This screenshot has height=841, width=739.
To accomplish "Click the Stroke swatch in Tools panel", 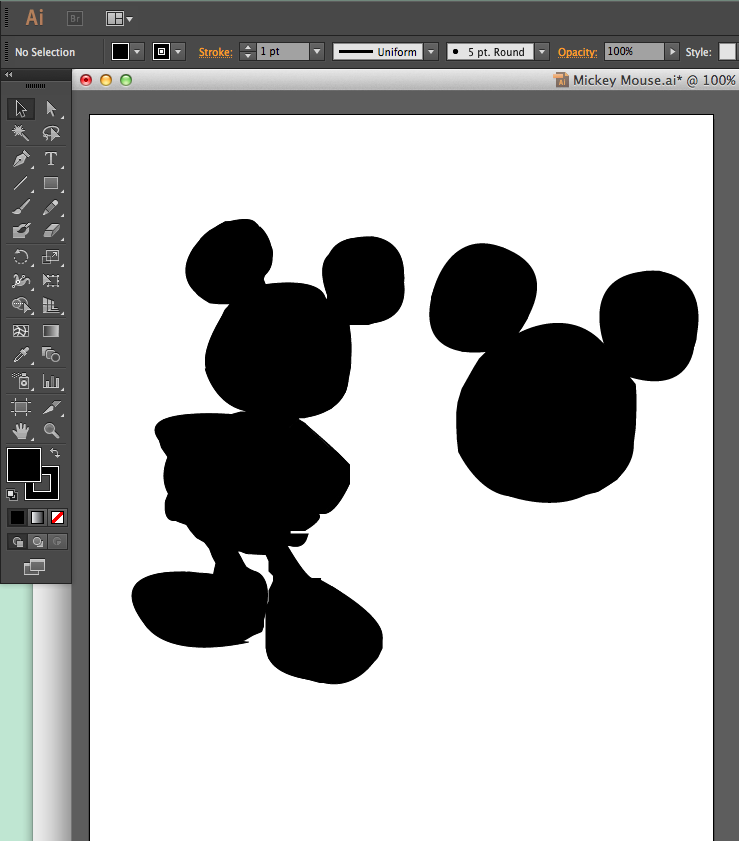I will point(49,490).
